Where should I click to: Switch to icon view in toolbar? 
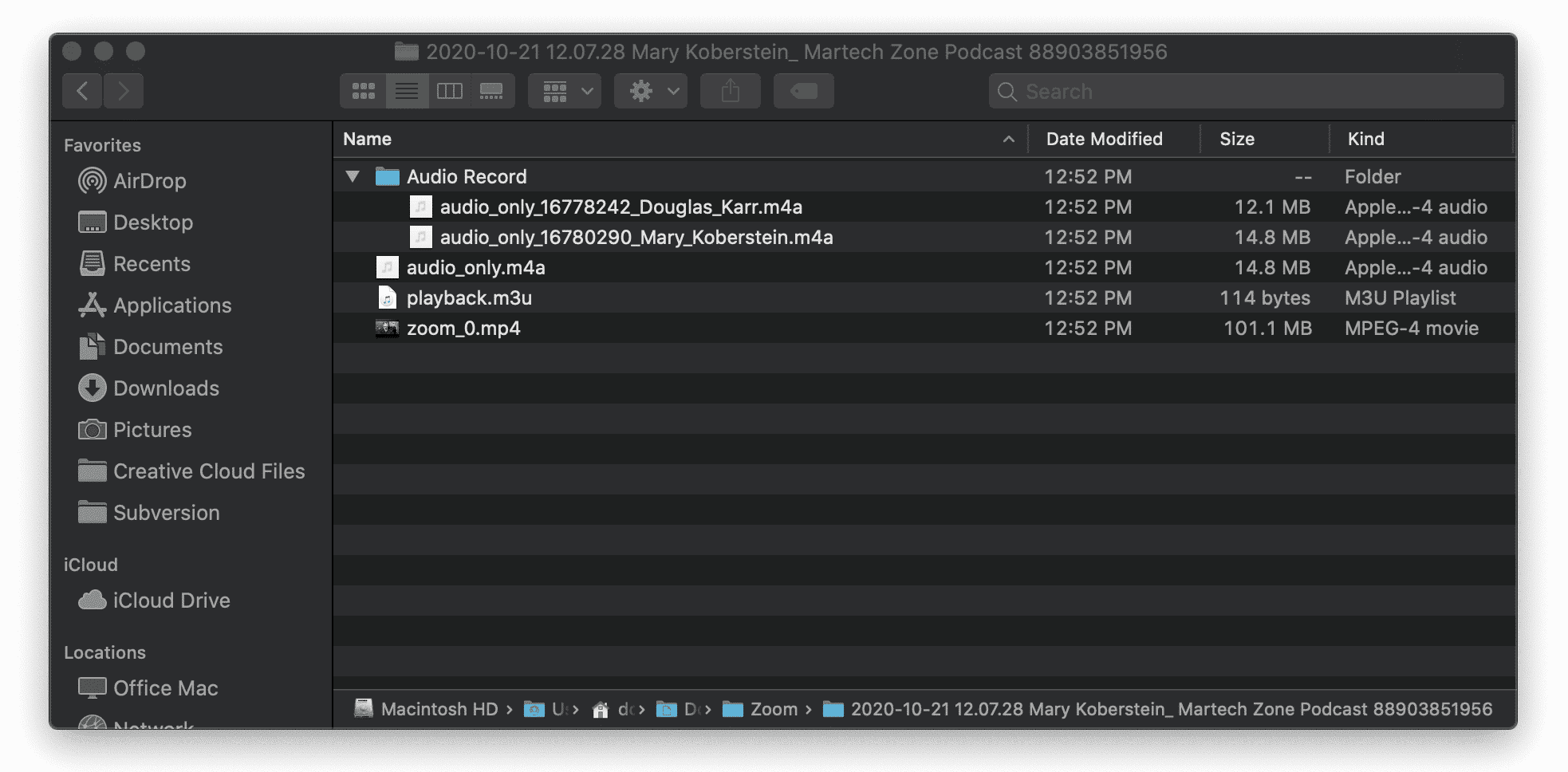[364, 92]
